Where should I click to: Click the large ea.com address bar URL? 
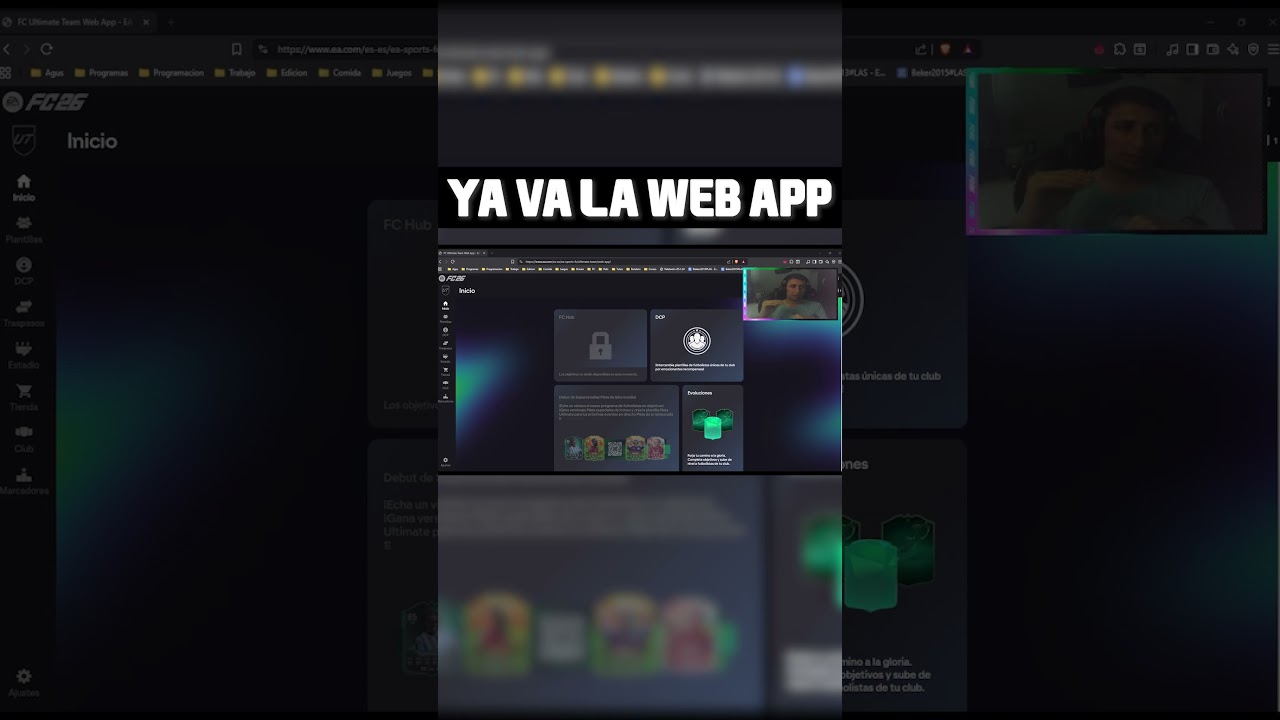(x=357, y=49)
